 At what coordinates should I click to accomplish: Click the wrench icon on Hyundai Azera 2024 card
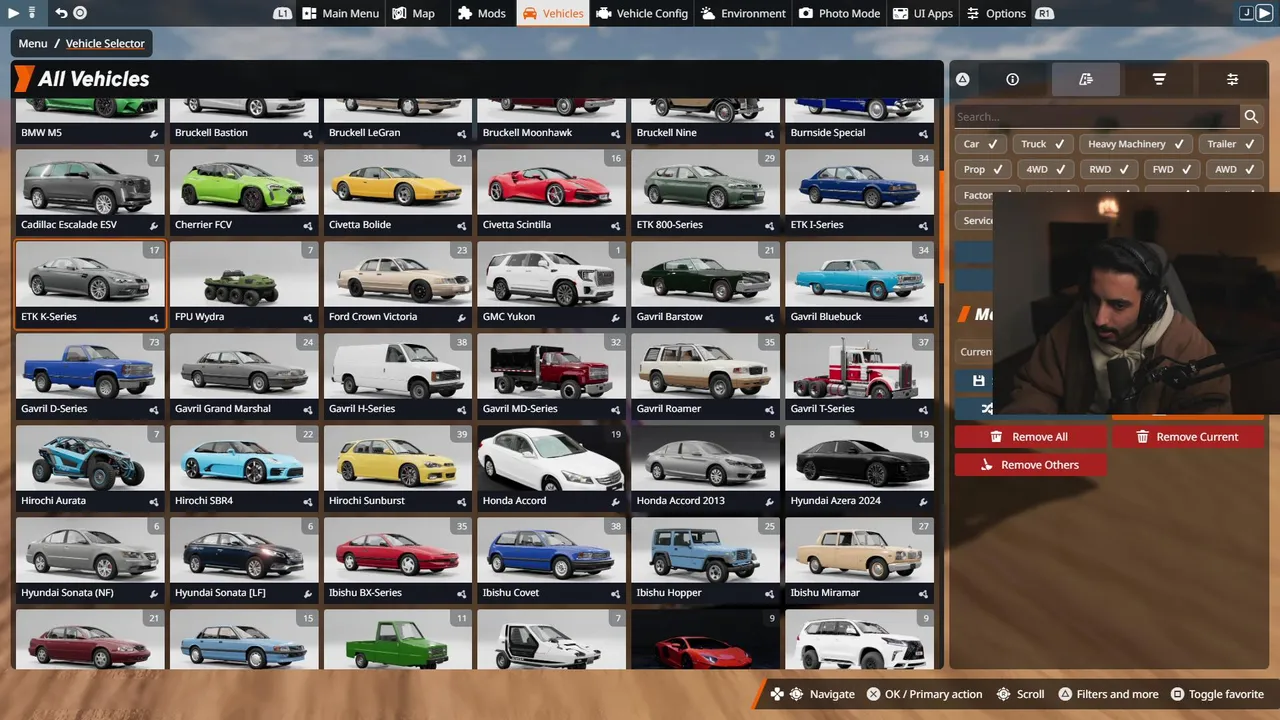tap(924, 501)
